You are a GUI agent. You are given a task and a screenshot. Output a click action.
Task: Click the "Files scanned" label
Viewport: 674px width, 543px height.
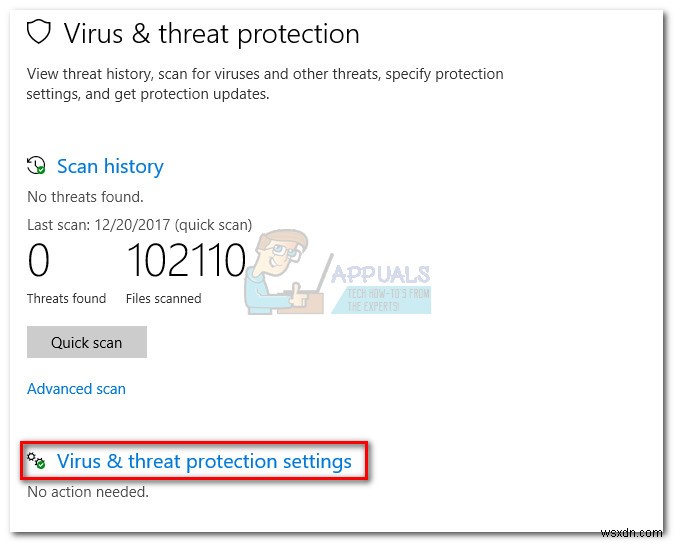[163, 298]
